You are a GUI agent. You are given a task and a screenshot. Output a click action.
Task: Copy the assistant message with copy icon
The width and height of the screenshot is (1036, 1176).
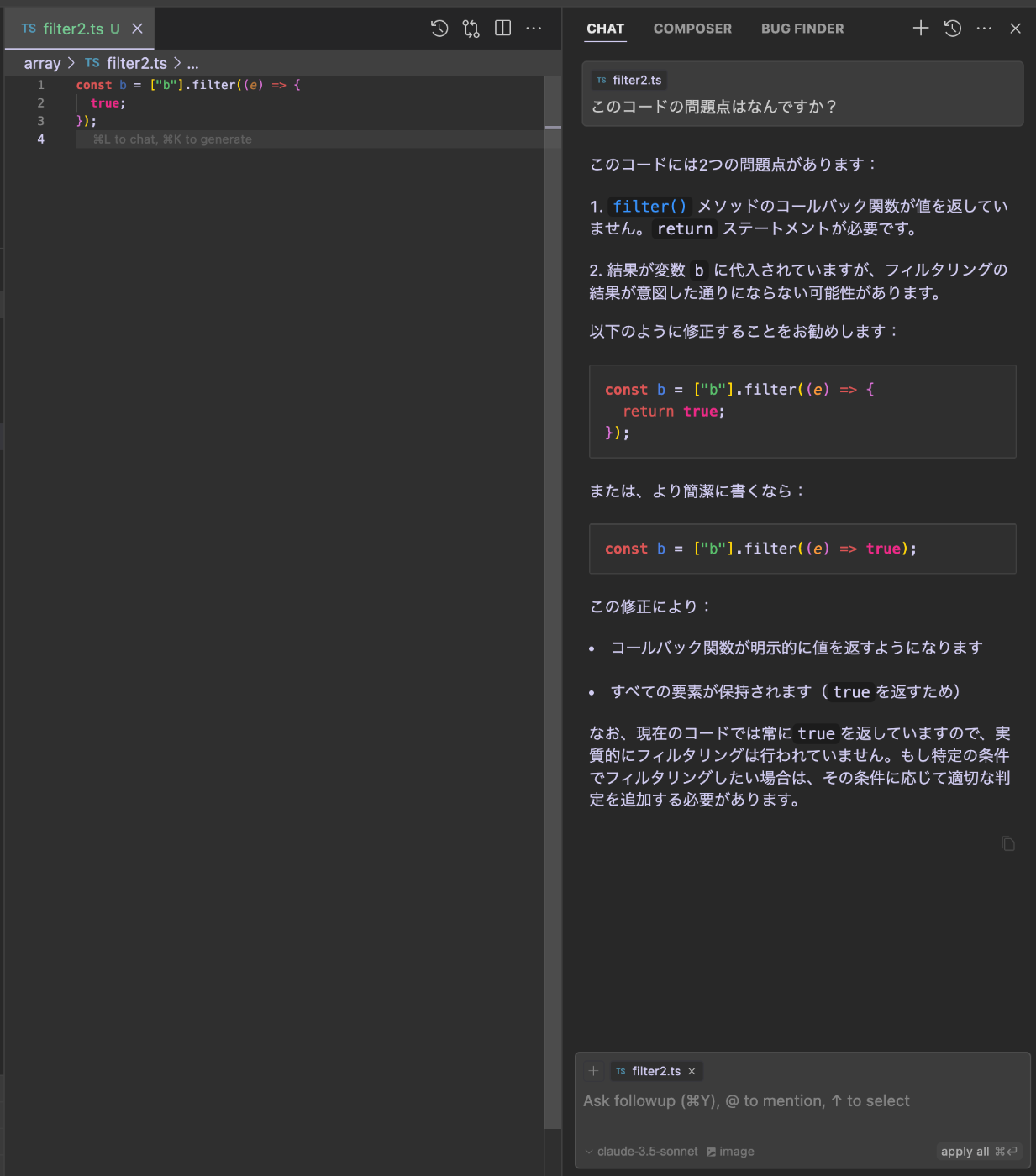pyautogui.click(x=1008, y=843)
